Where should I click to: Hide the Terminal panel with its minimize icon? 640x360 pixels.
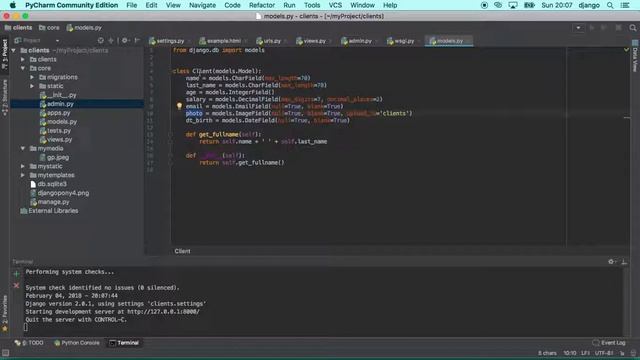tap(624, 262)
